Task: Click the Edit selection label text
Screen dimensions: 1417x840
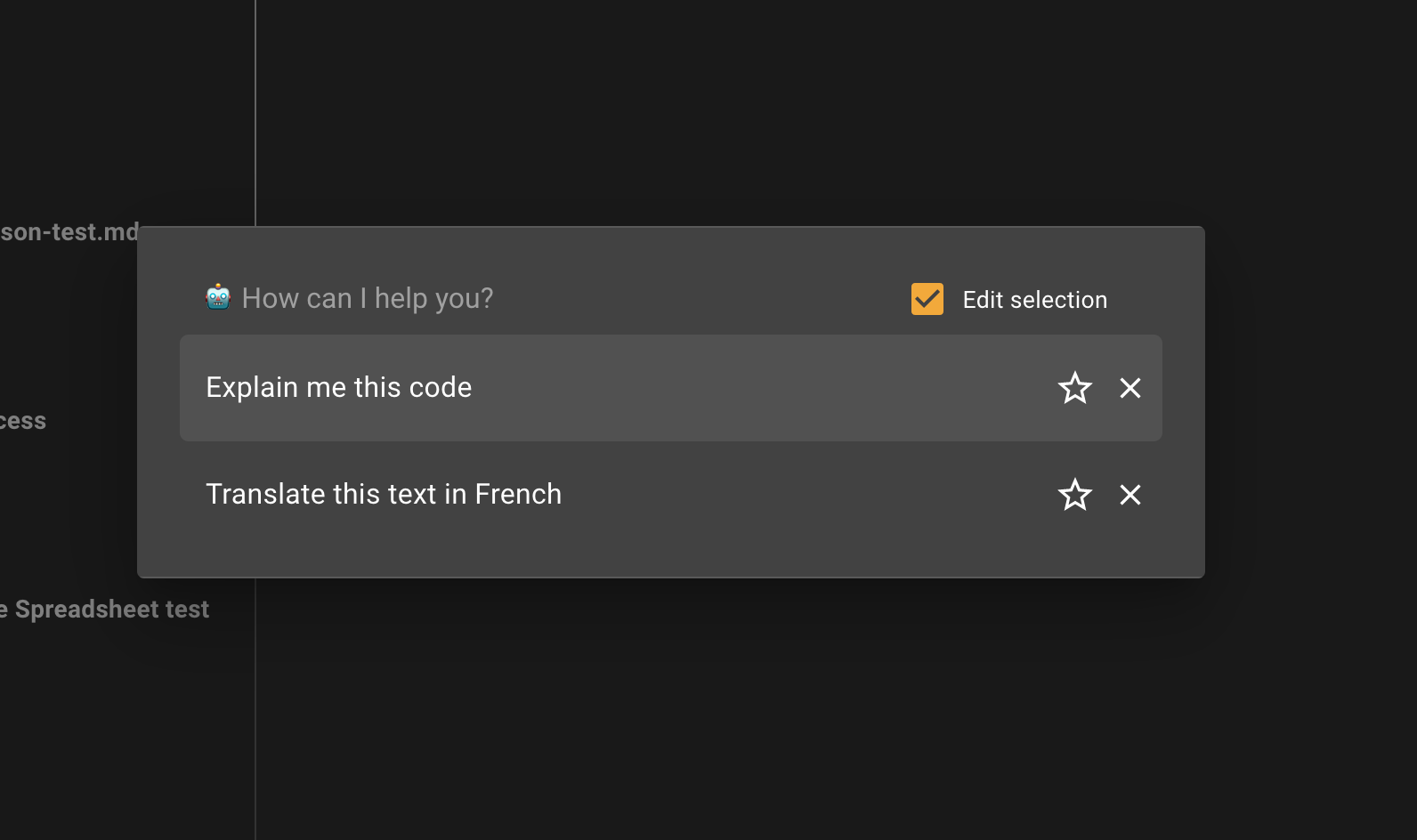Action: coord(1034,299)
